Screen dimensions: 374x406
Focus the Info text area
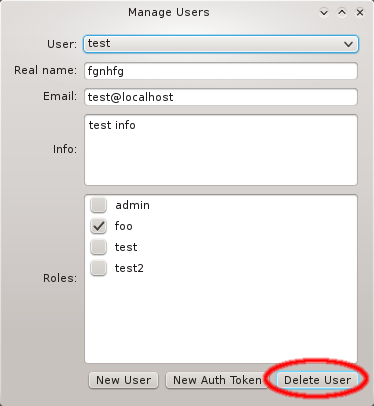[x=221, y=150]
